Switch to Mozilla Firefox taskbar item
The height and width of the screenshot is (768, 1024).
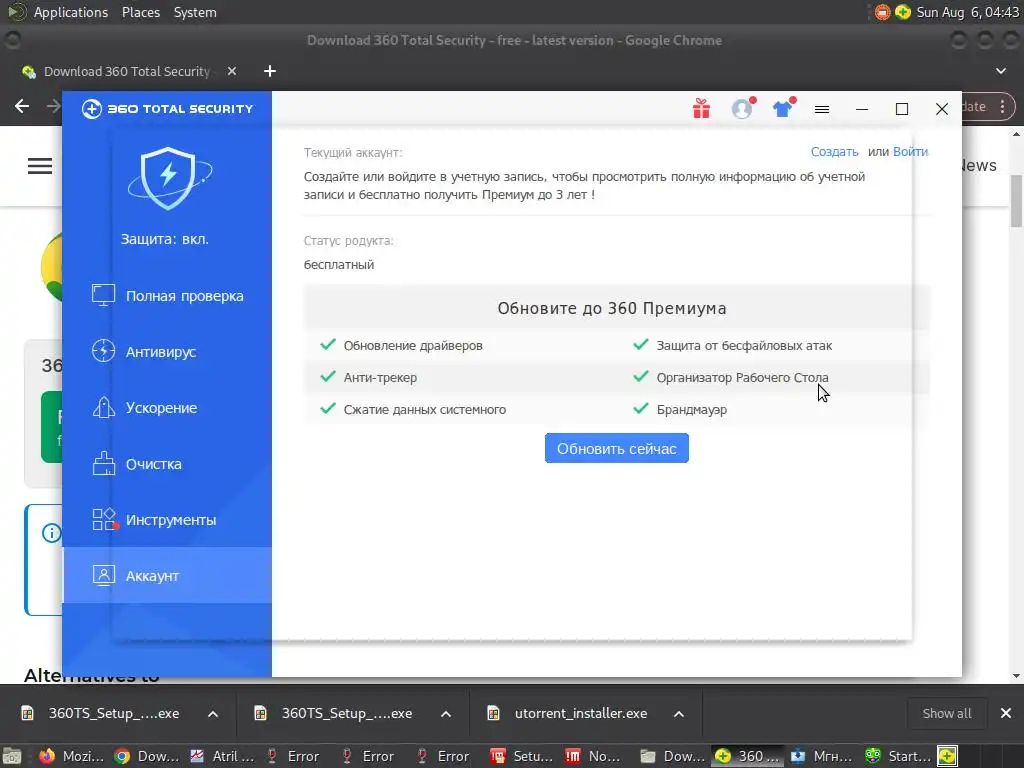[x=72, y=756]
